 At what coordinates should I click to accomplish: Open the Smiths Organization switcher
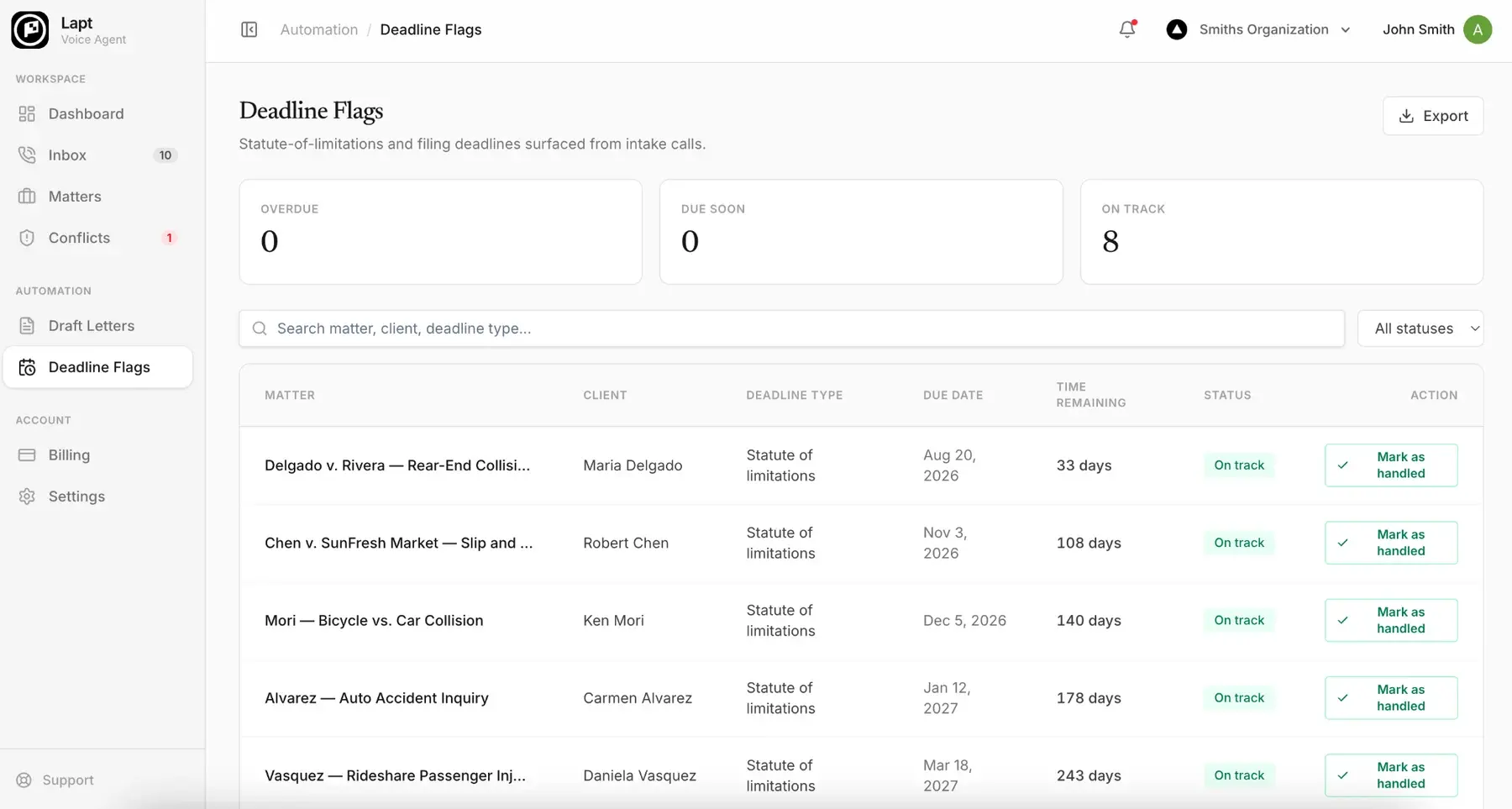(1258, 29)
